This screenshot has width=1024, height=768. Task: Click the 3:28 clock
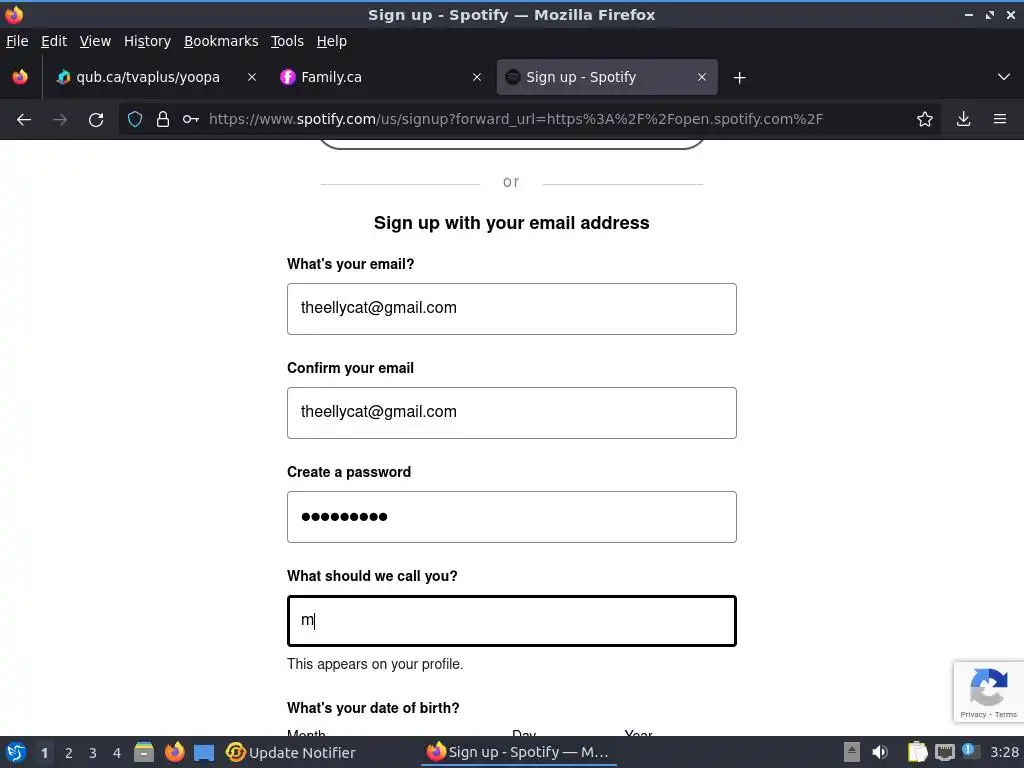1004,752
